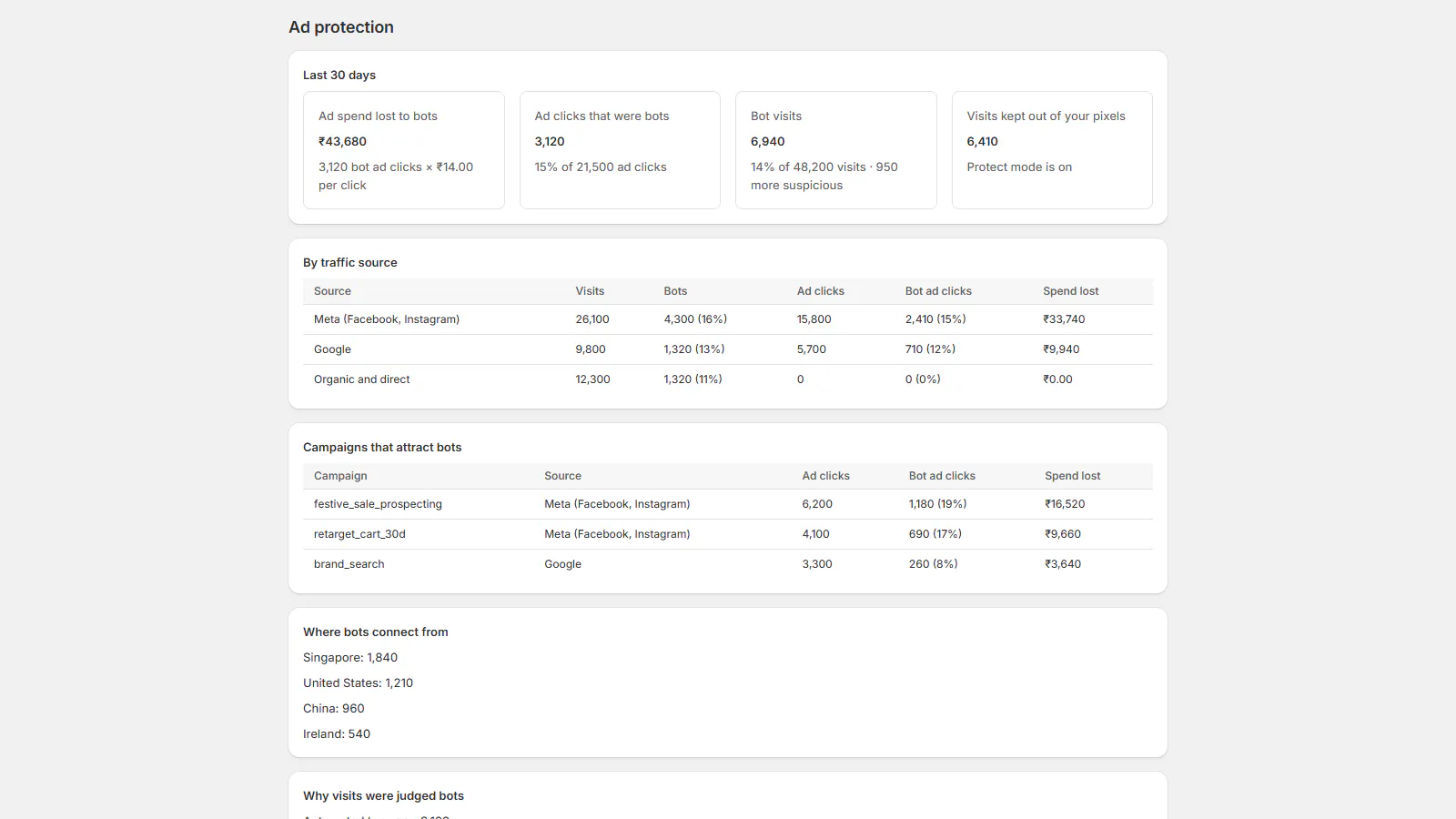Click the 'Ireland: 540' entry
The height and width of the screenshot is (819, 1456).
pyautogui.click(x=337, y=733)
